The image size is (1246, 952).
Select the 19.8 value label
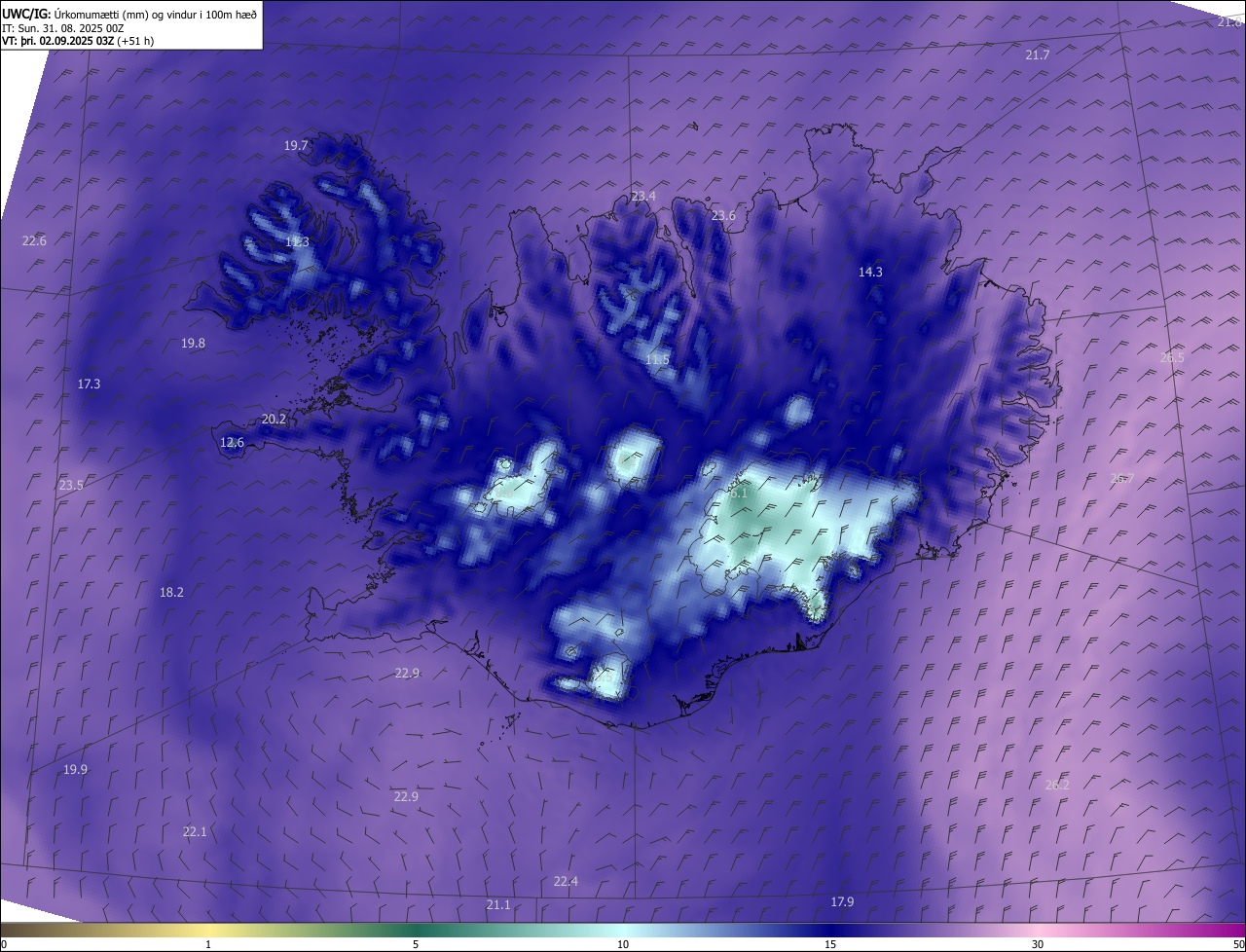[x=193, y=344]
